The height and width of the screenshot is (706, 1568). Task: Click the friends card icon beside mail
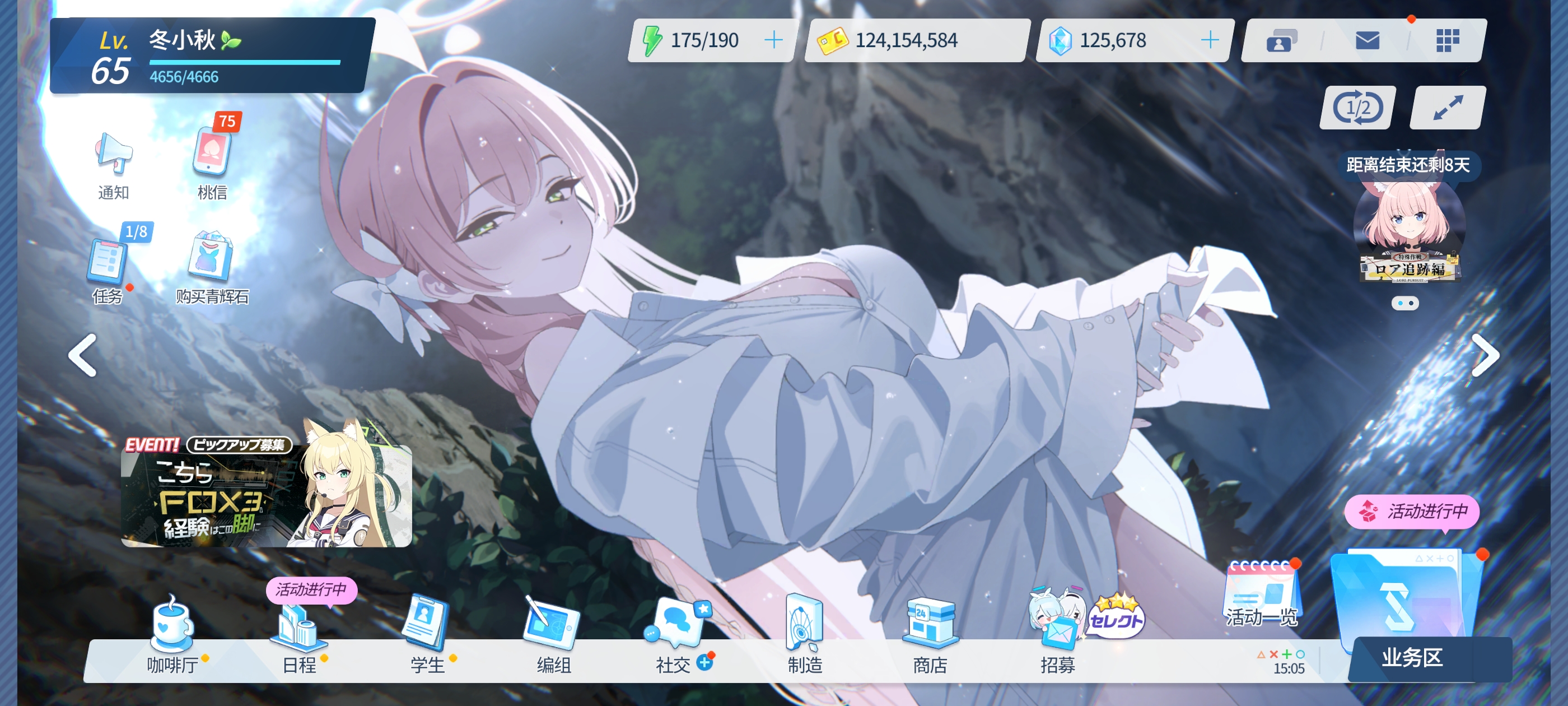coord(1281,41)
